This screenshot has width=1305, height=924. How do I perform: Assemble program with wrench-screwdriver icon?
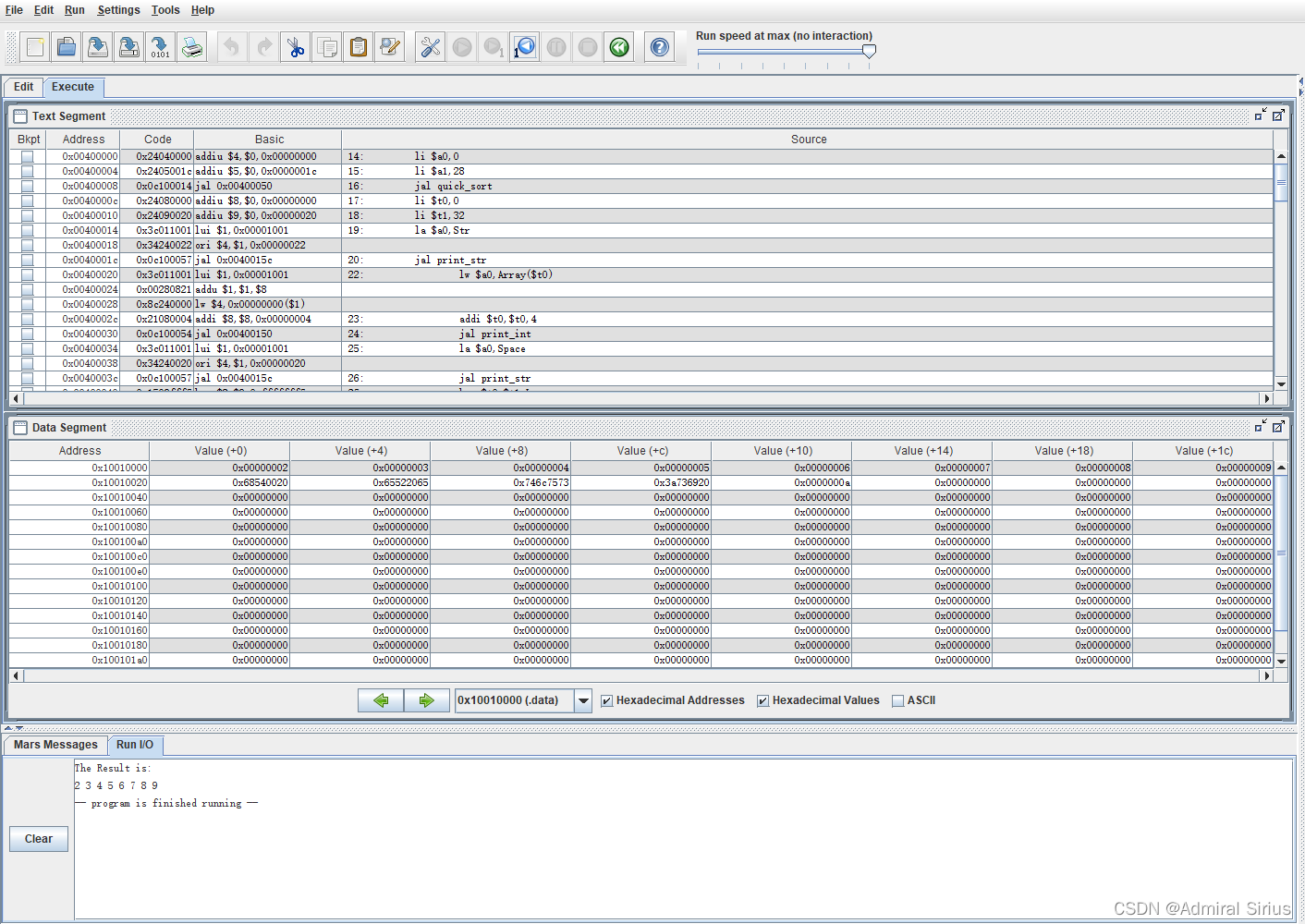(x=431, y=47)
